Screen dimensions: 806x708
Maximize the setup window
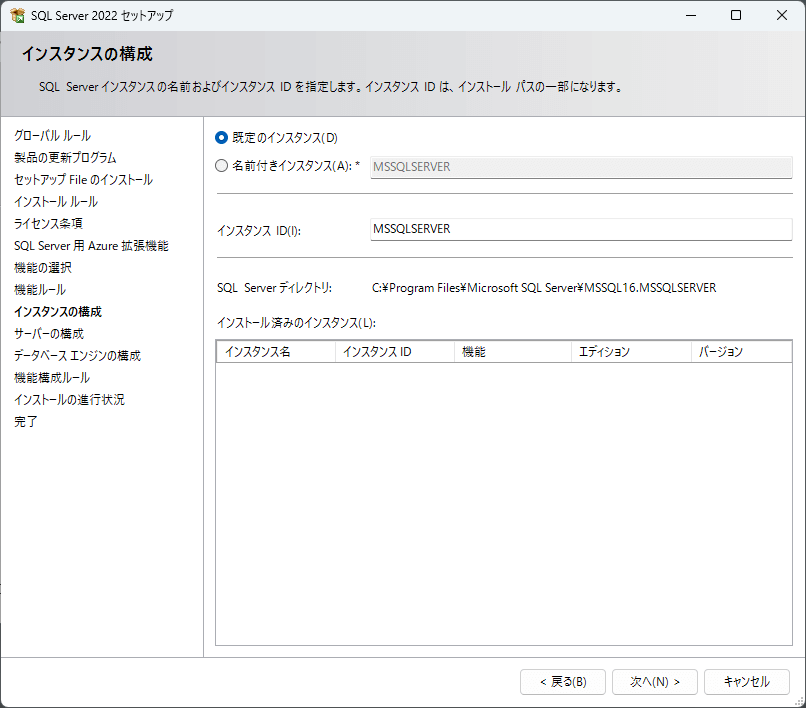(736, 15)
